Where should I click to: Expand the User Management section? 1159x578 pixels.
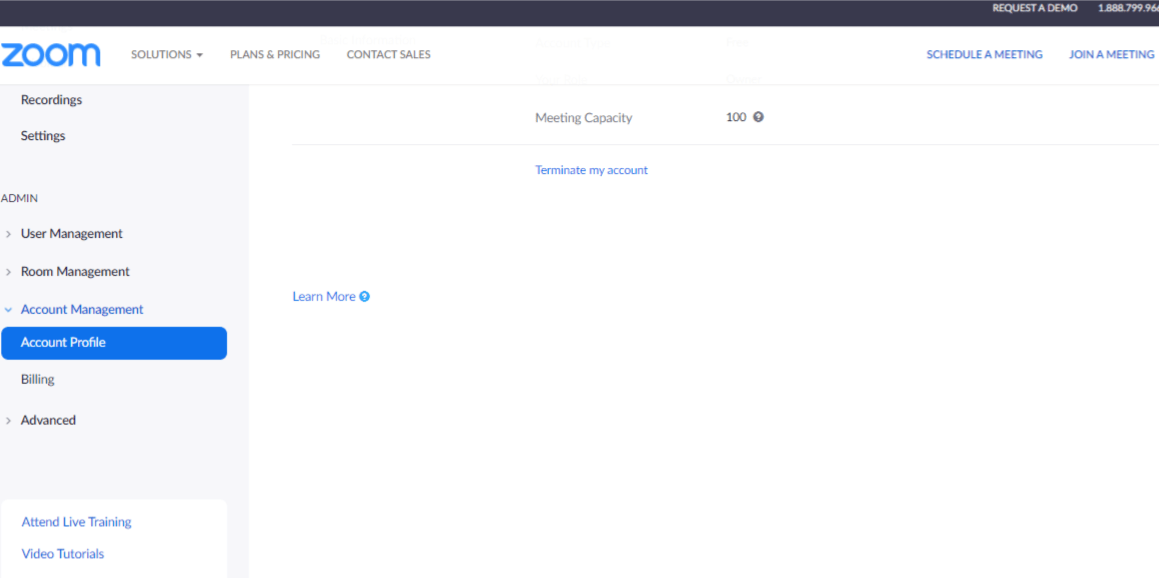(x=71, y=234)
